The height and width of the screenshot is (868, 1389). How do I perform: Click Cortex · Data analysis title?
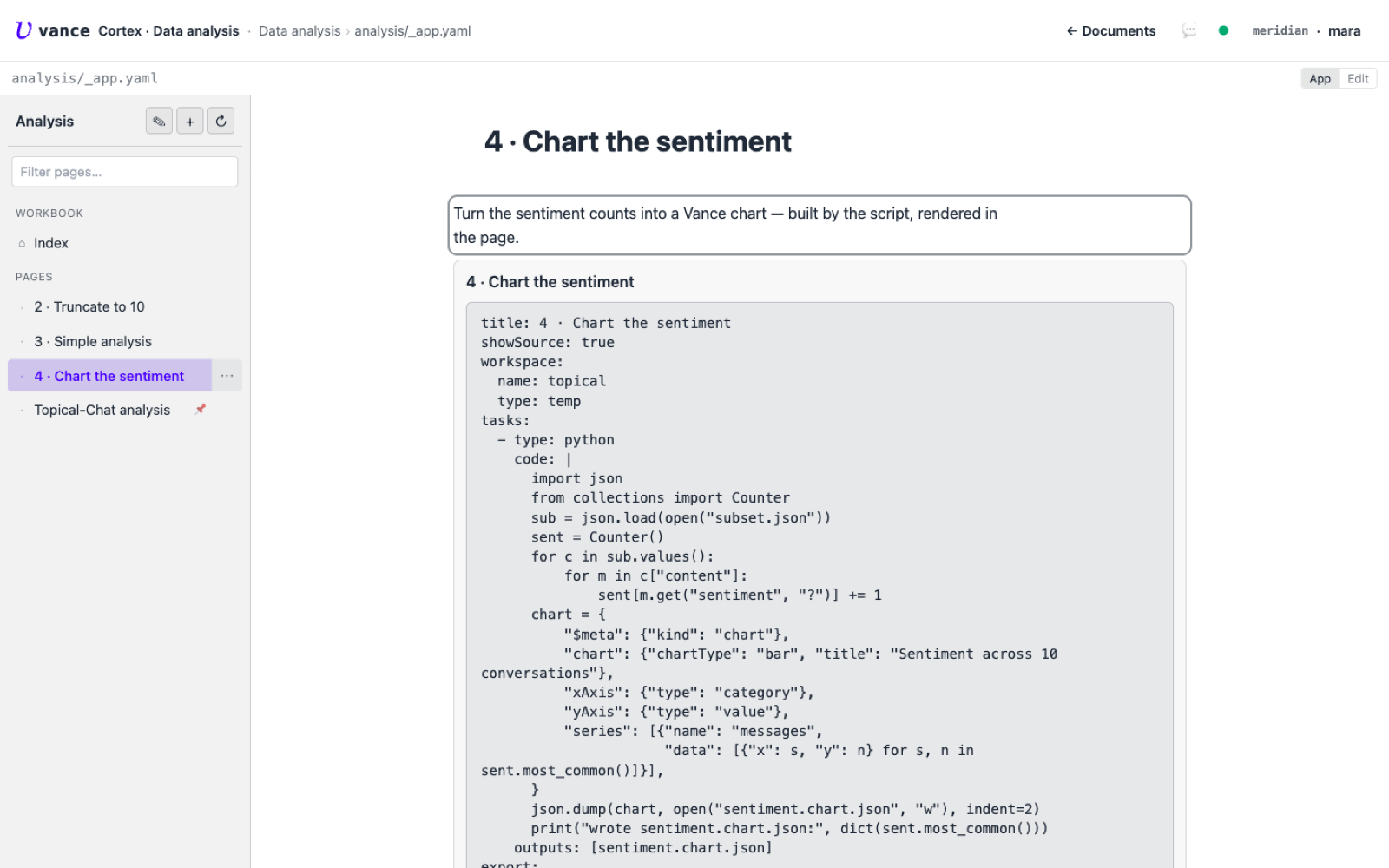tap(168, 30)
